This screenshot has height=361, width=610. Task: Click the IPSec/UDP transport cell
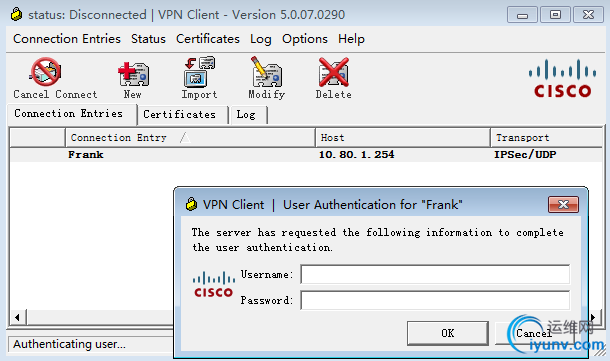click(x=525, y=155)
